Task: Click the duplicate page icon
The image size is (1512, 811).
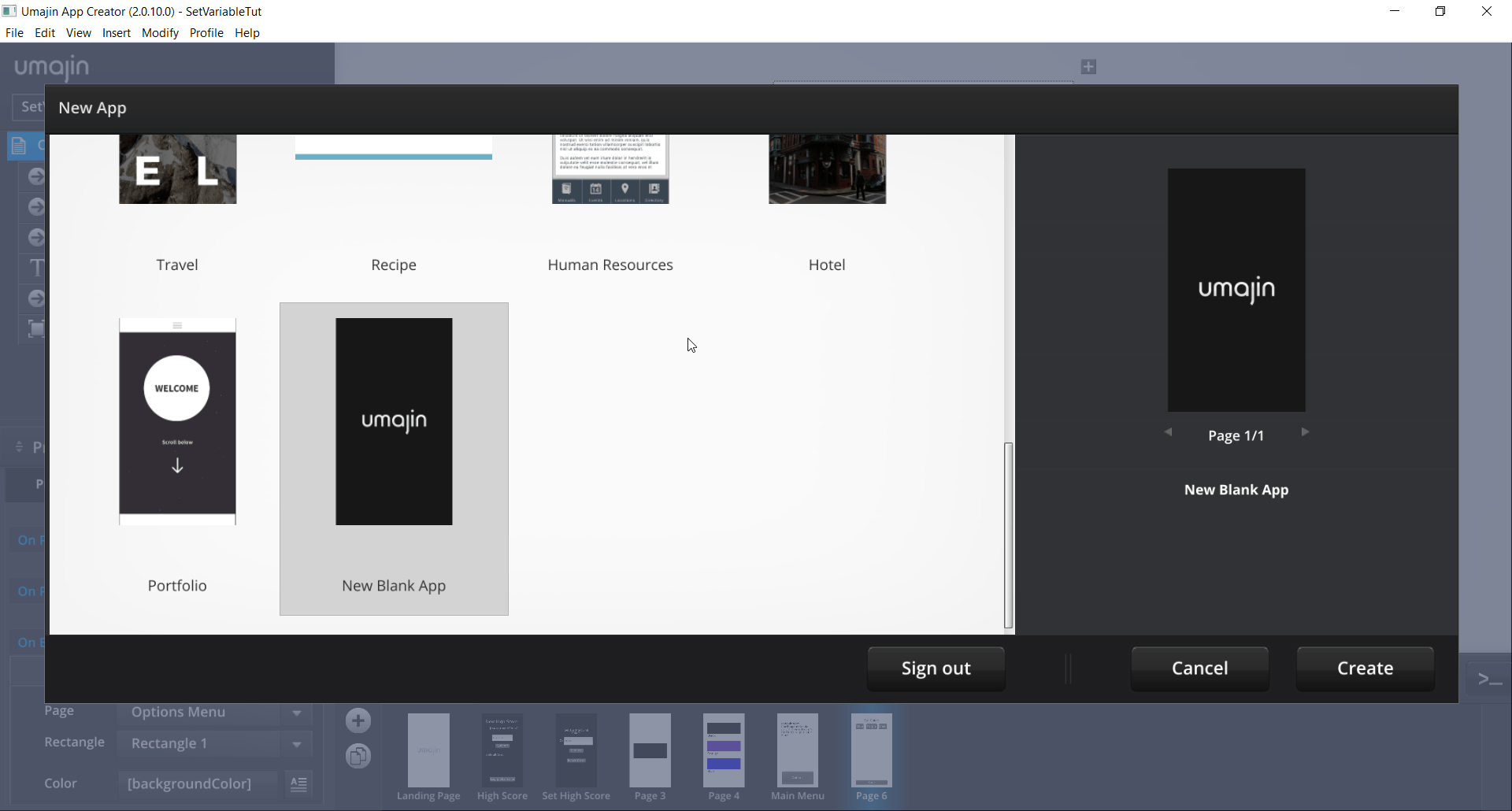Action: coord(358,757)
